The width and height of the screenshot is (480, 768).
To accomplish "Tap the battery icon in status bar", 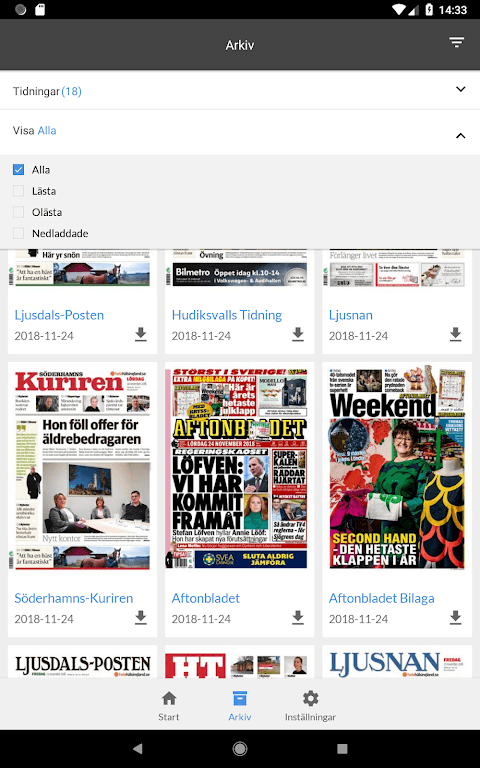I will point(429,9).
